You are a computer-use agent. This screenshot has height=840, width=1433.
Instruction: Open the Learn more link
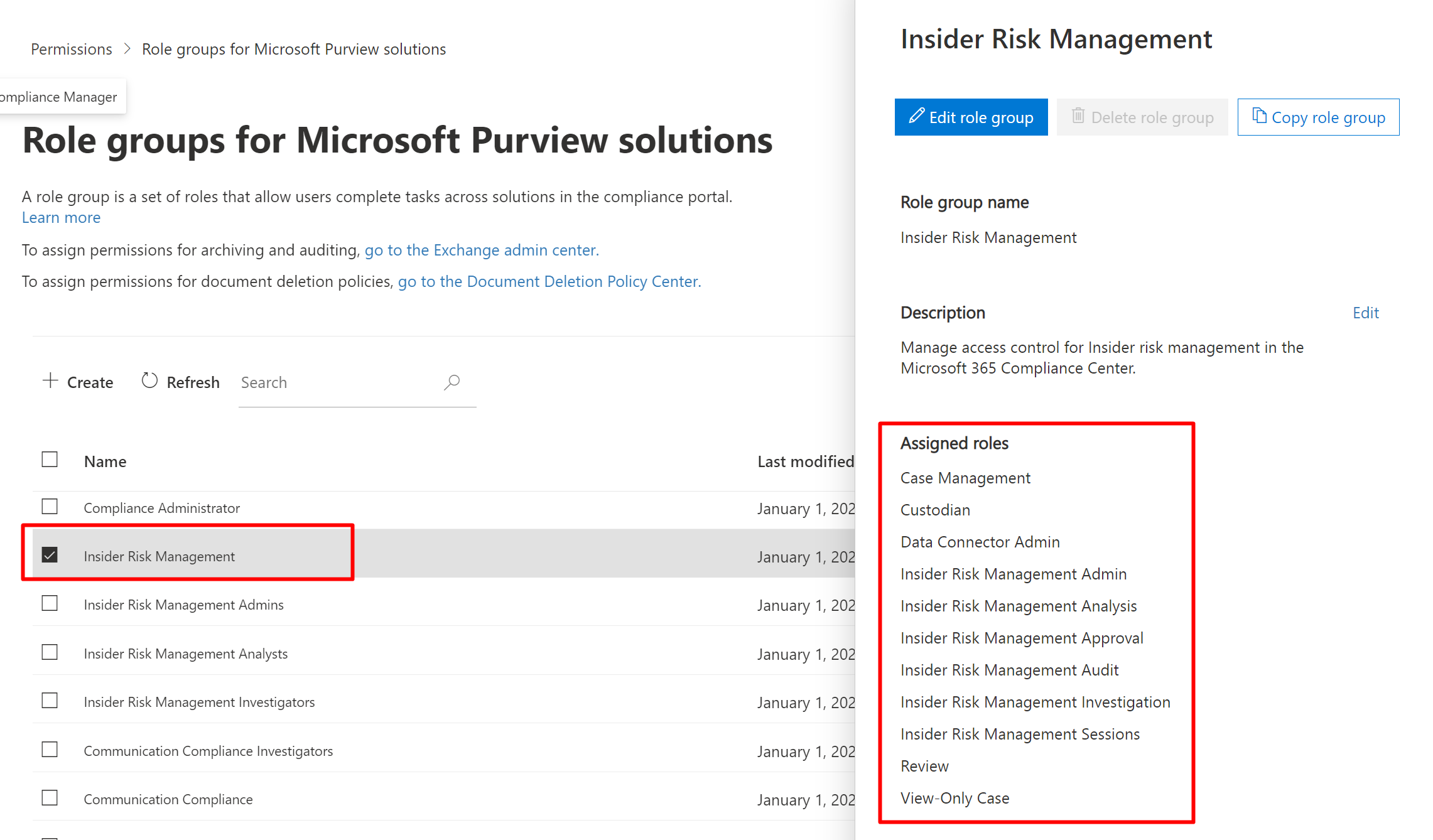tap(61, 217)
